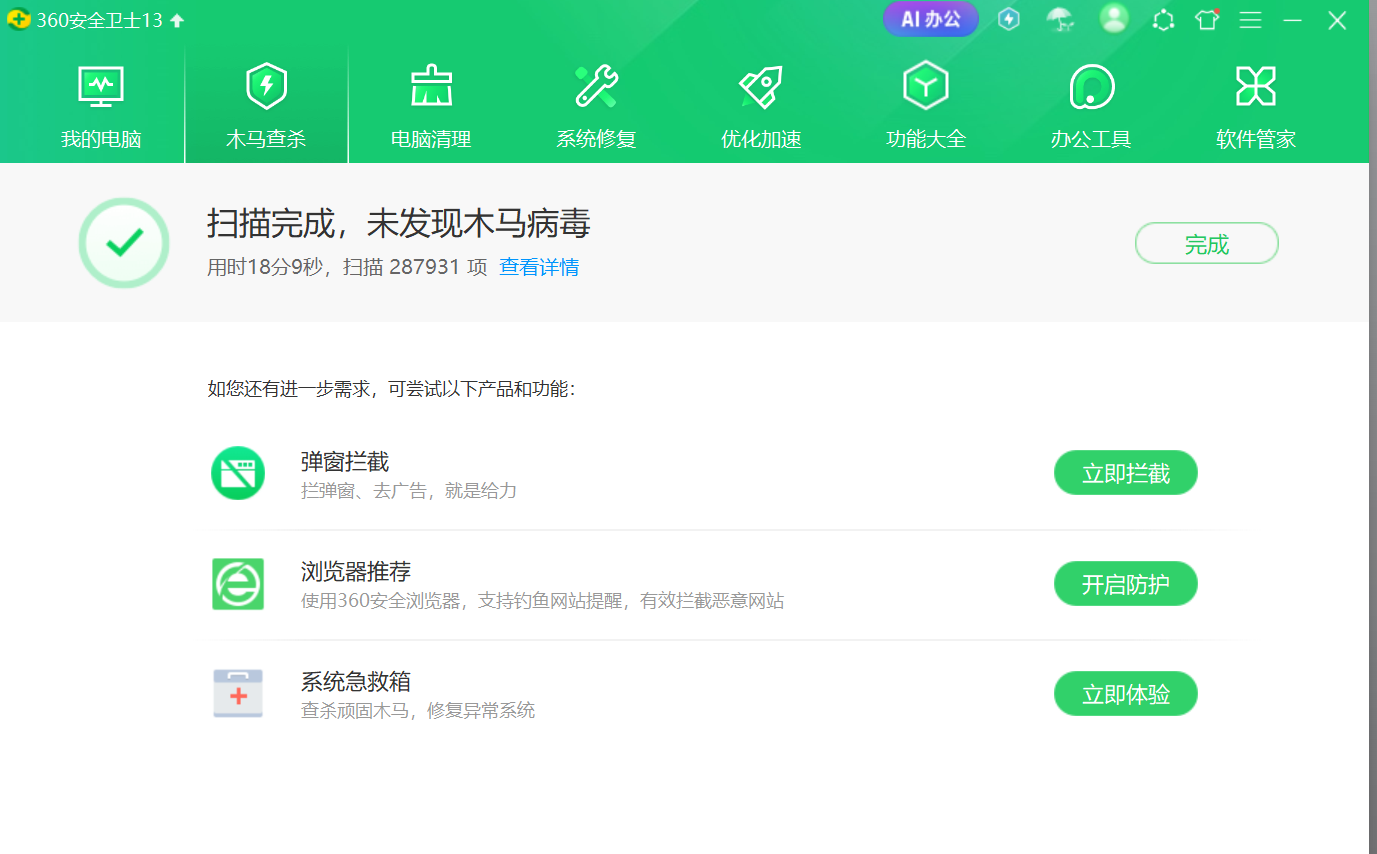
Task: Click the blue lightning hexagon icon
Action: click(x=1009, y=19)
